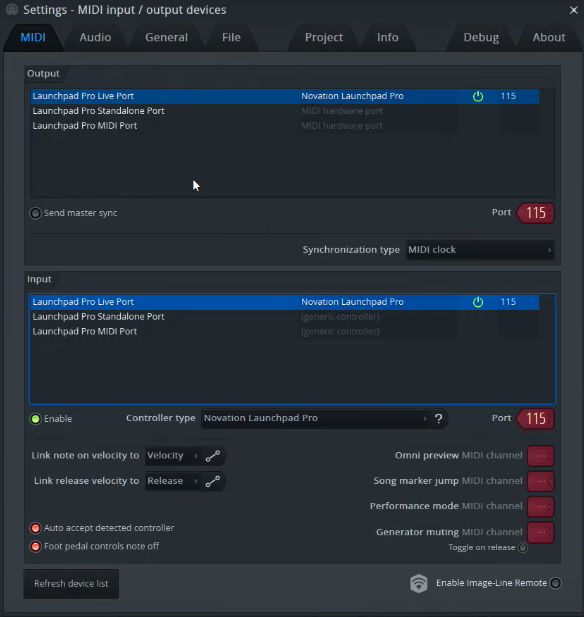Switch to the MIDI tab
This screenshot has width=584, height=617.
point(33,37)
